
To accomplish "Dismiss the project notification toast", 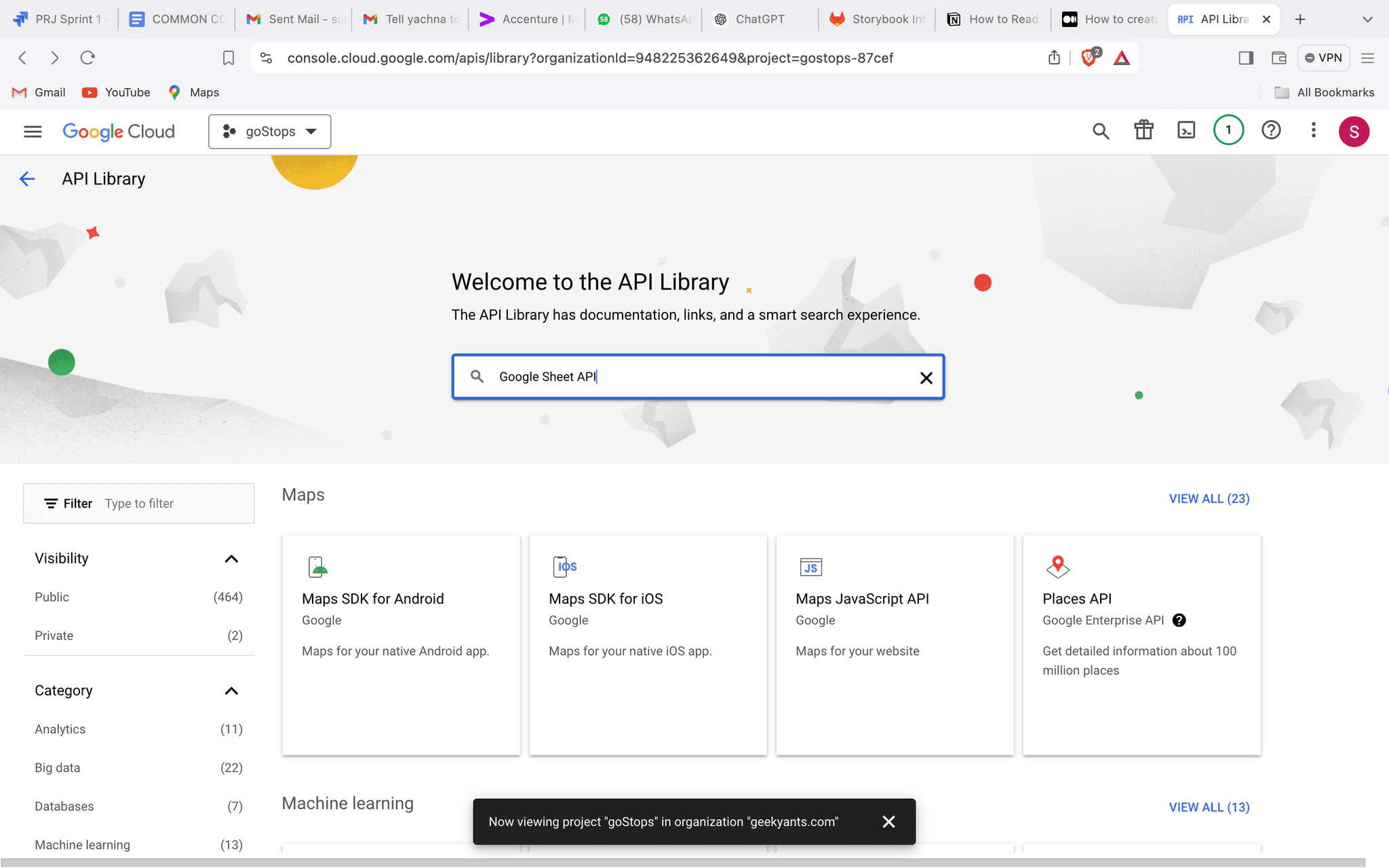I will (888, 821).
